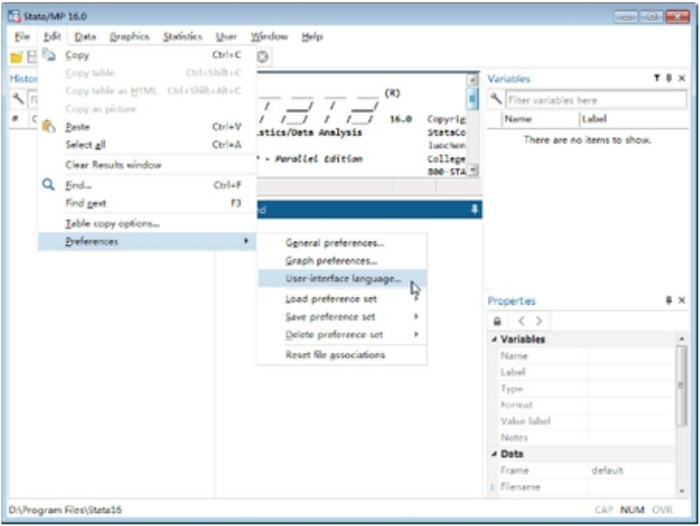Collapse the Data section in Properties

point(494,454)
